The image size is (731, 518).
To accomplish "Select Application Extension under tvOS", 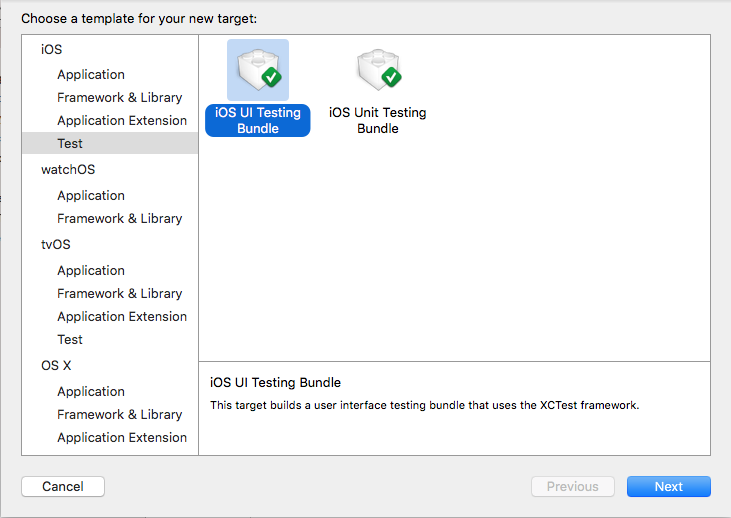I will click(x=122, y=316).
